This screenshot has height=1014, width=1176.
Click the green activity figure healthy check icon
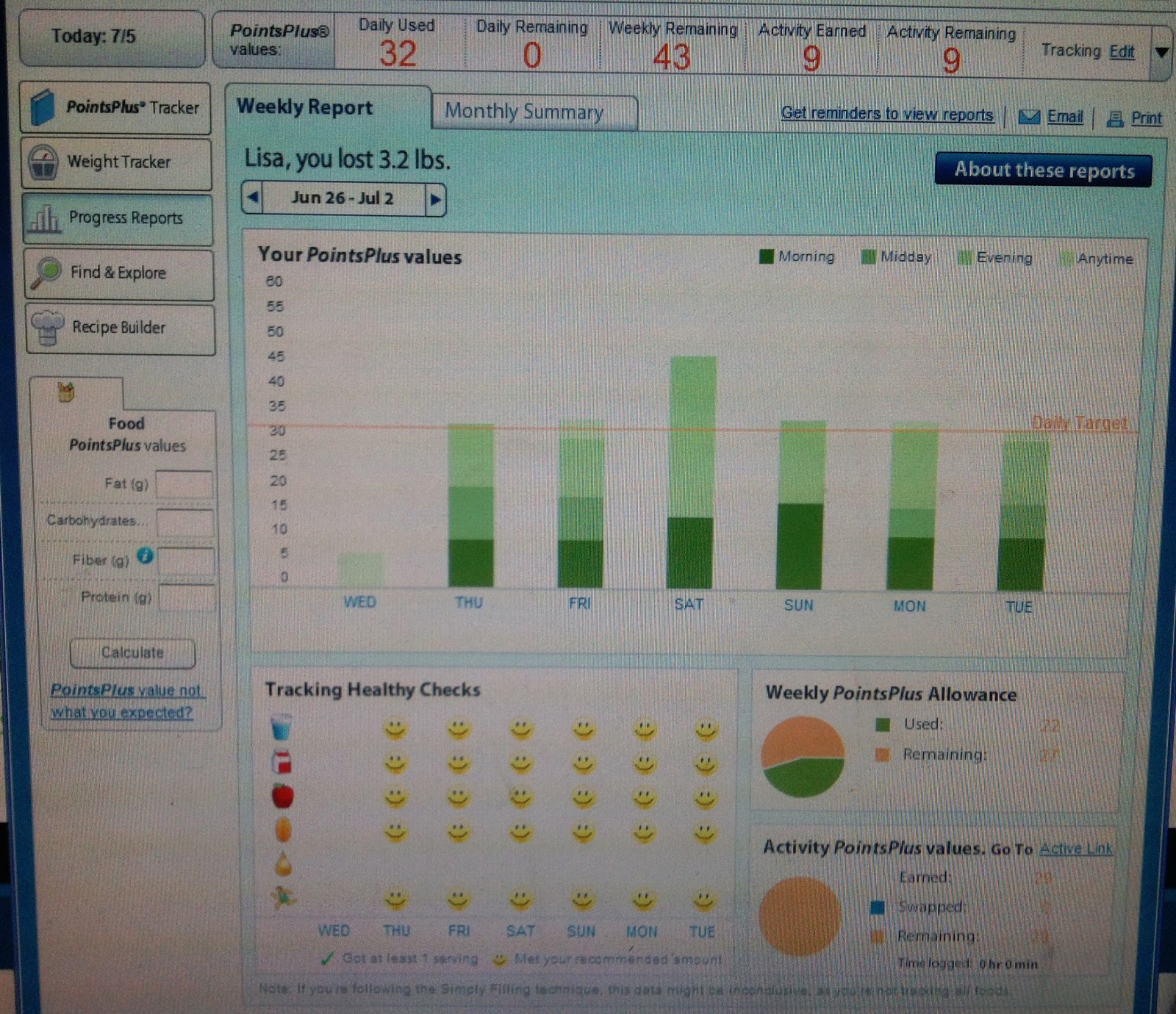[284, 898]
